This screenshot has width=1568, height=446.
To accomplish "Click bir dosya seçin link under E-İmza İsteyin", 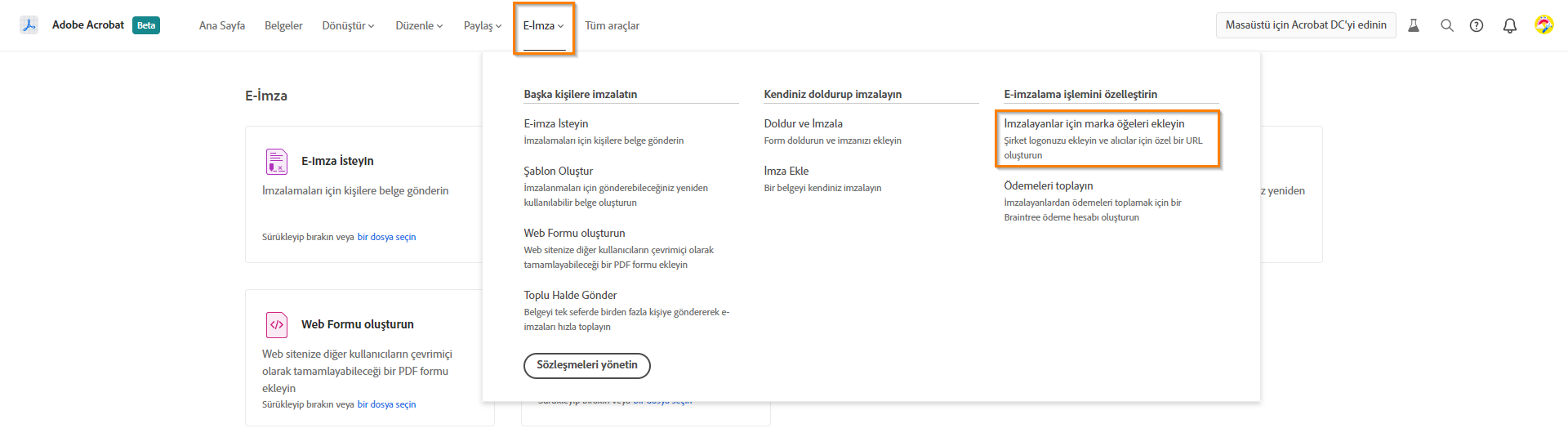I will tap(386, 237).
